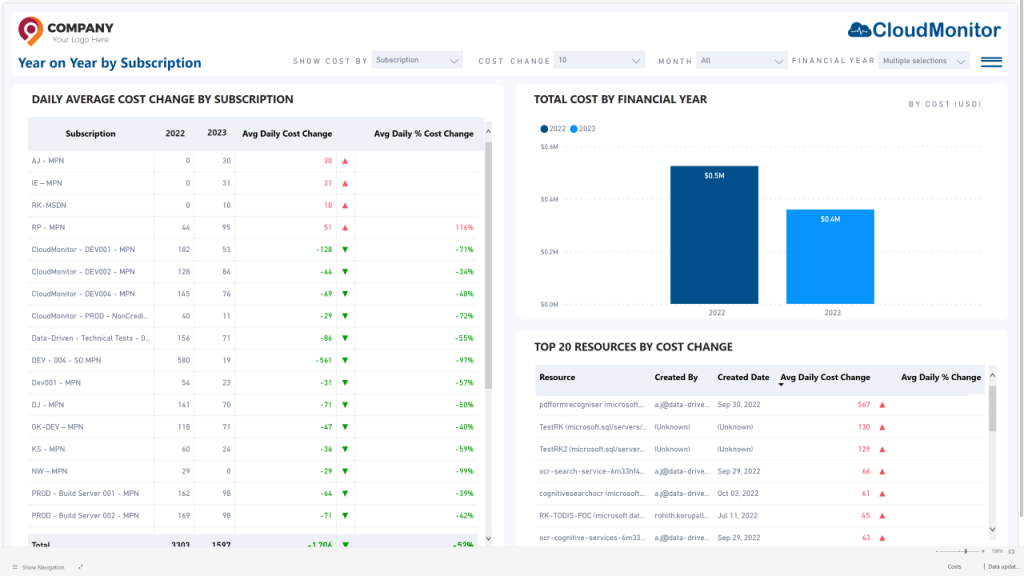Screen dimensions: 1024x576
Task: Click the expand arrows icon beside Show Navigation
Action: click(80, 567)
